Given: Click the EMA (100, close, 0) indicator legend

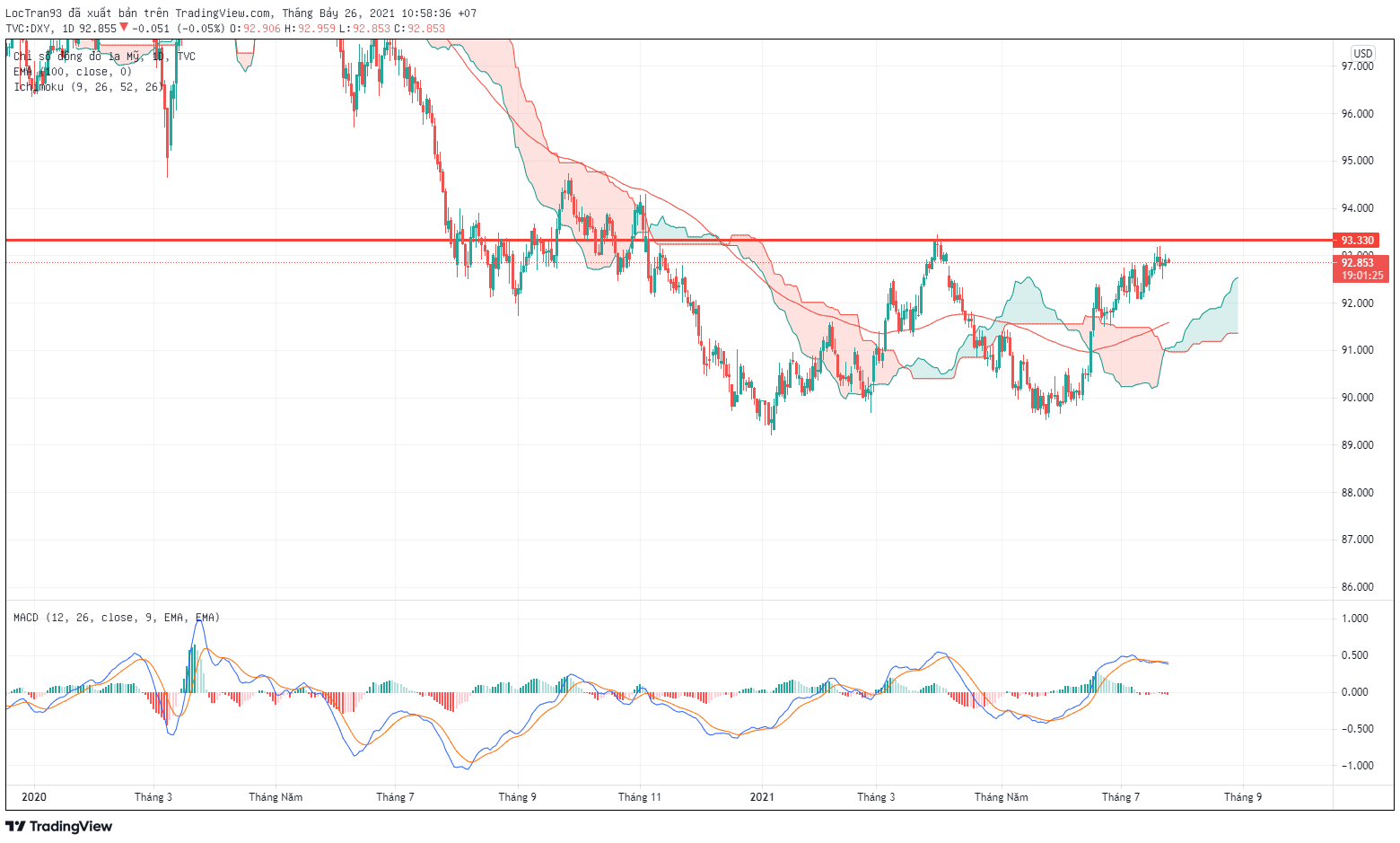Looking at the screenshot, I should [x=73, y=72].
